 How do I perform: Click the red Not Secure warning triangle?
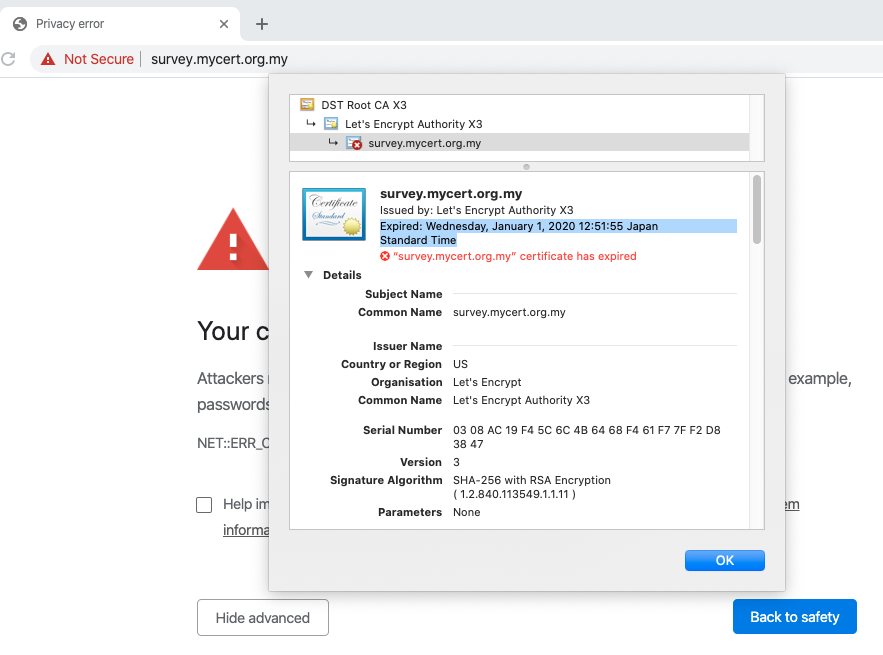pyautogui.click(x=48, y=59)
